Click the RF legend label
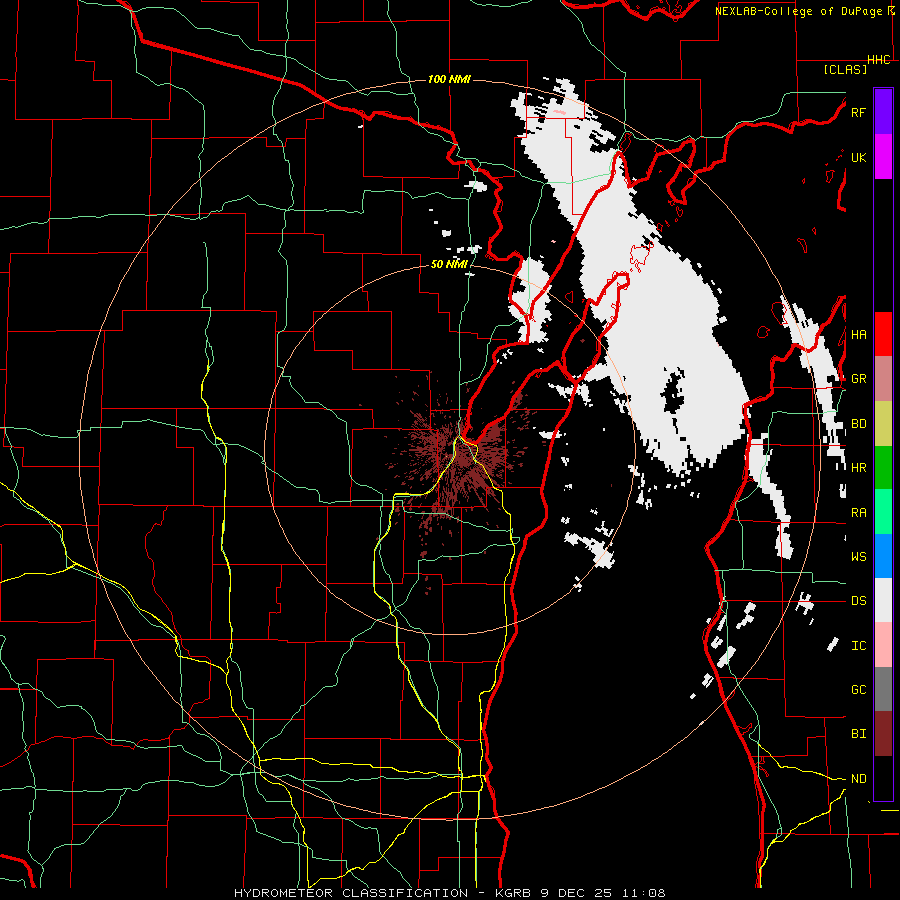The image size is (900, 900). coord(858,112)
